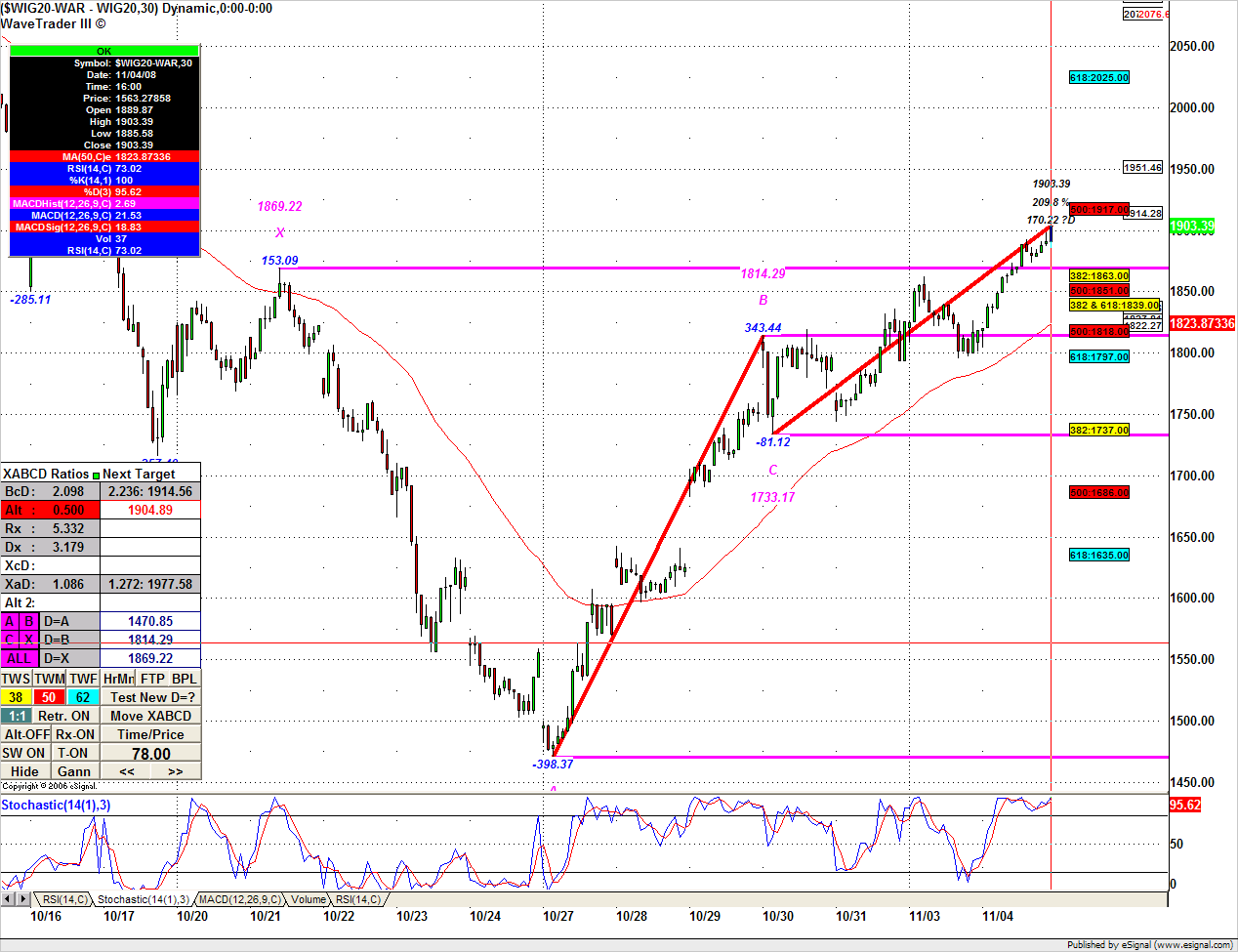
Task: Toggle the Retr. ON setting
Action: (64, 716)
